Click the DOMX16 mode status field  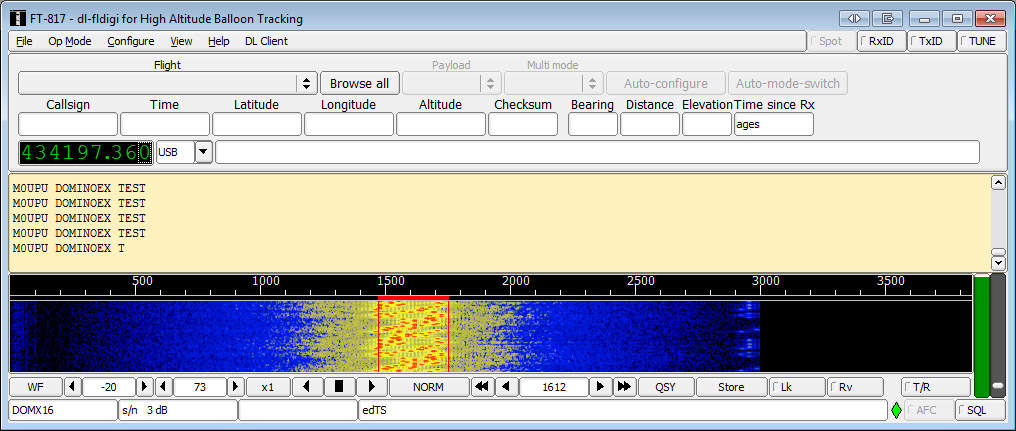63,410
